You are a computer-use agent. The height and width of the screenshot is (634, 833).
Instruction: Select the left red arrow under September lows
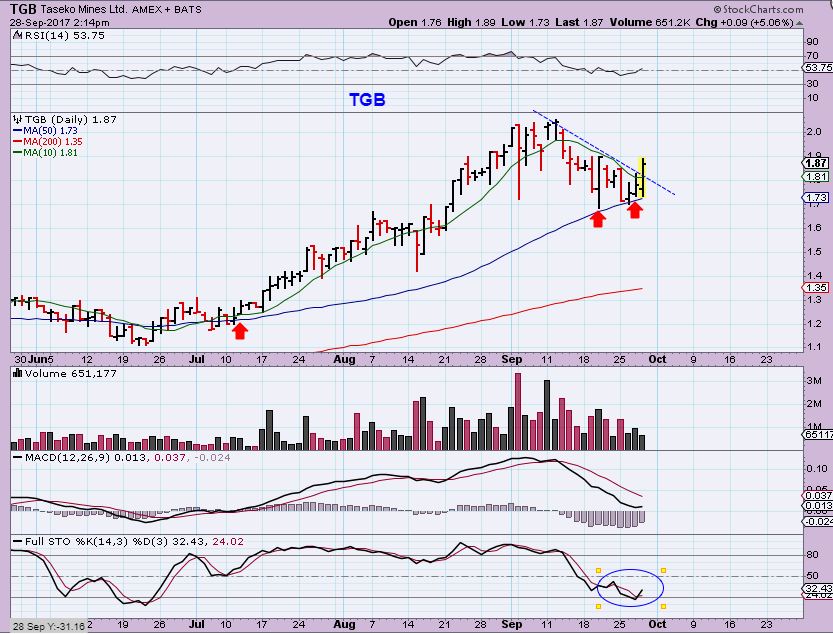597,218
